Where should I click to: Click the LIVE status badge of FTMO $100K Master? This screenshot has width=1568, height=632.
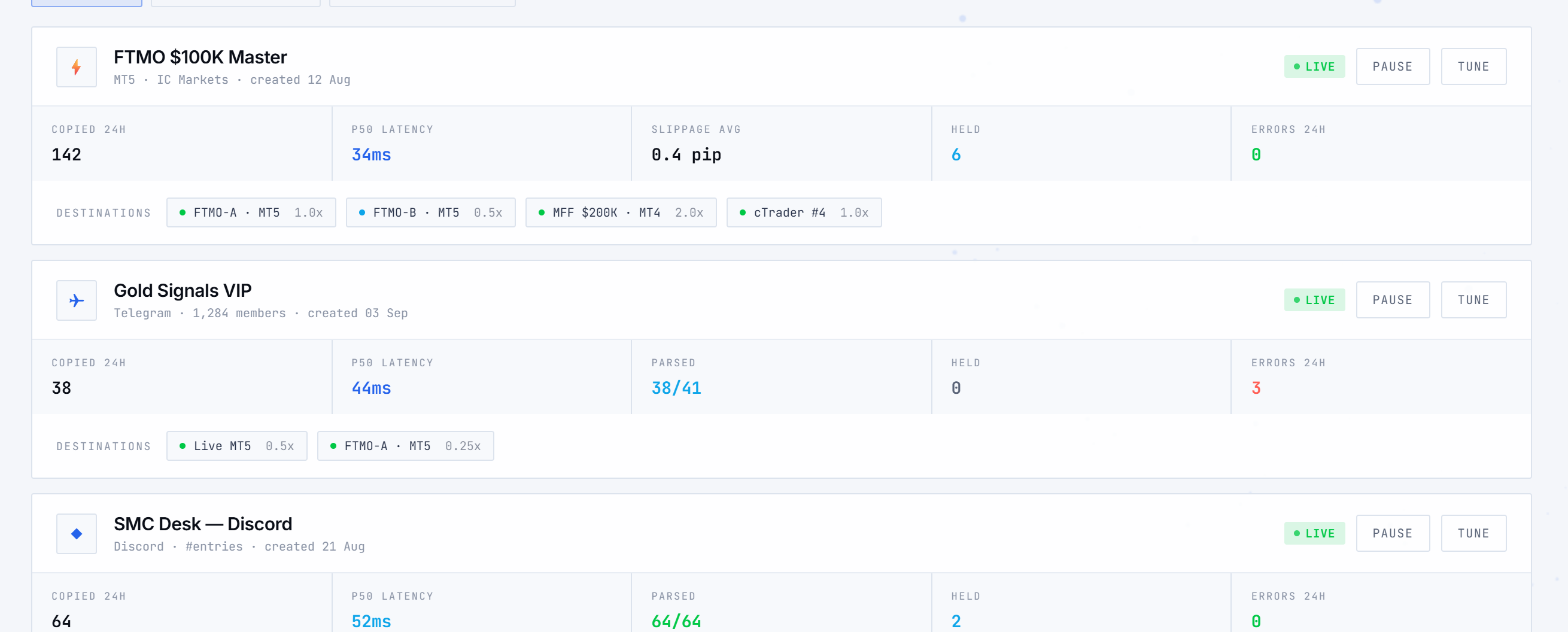click(x=1314, y=66)
